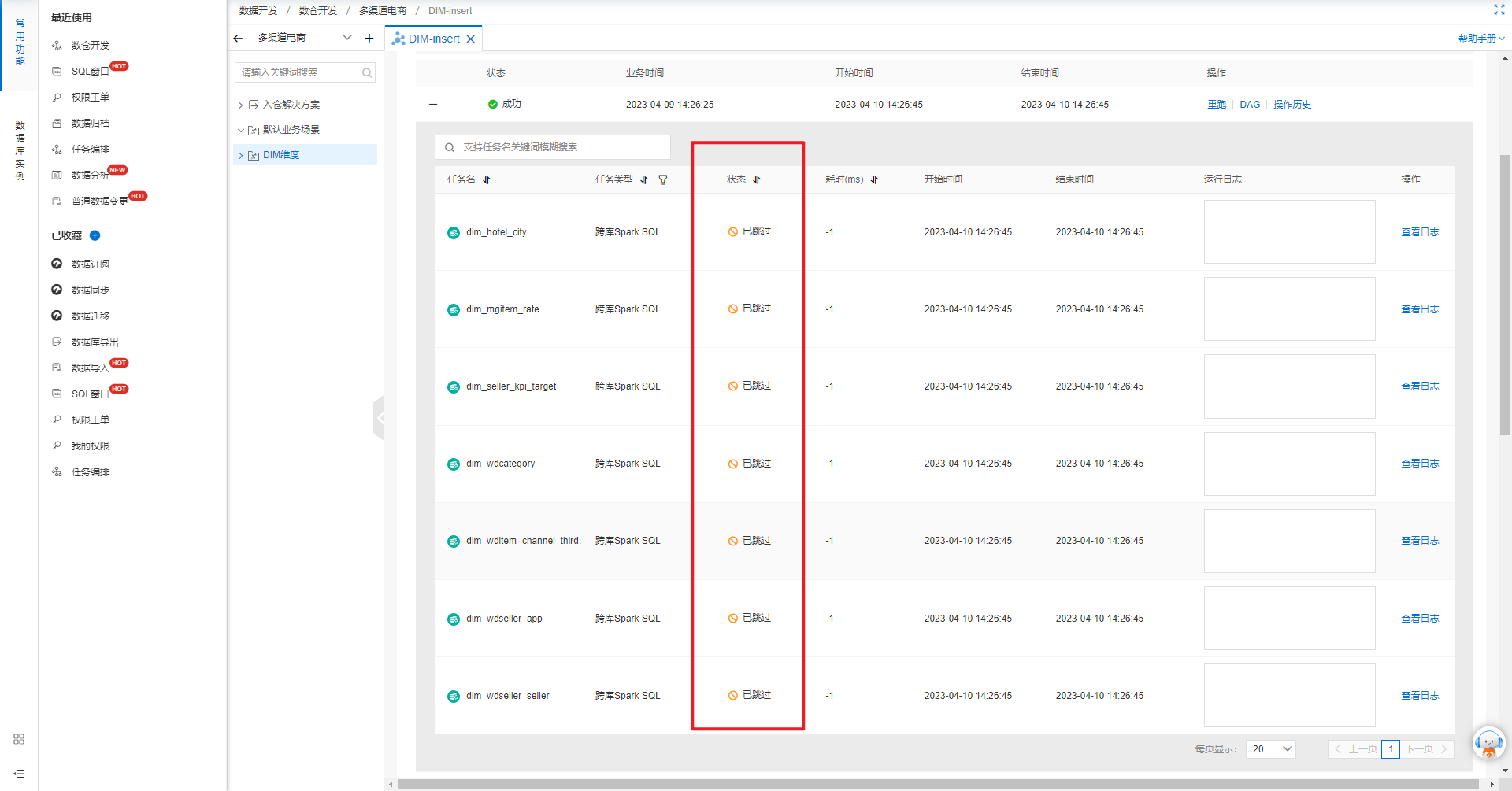Collapse the left tree panel handle
The image size is (1512, 791).
point(379,418)
